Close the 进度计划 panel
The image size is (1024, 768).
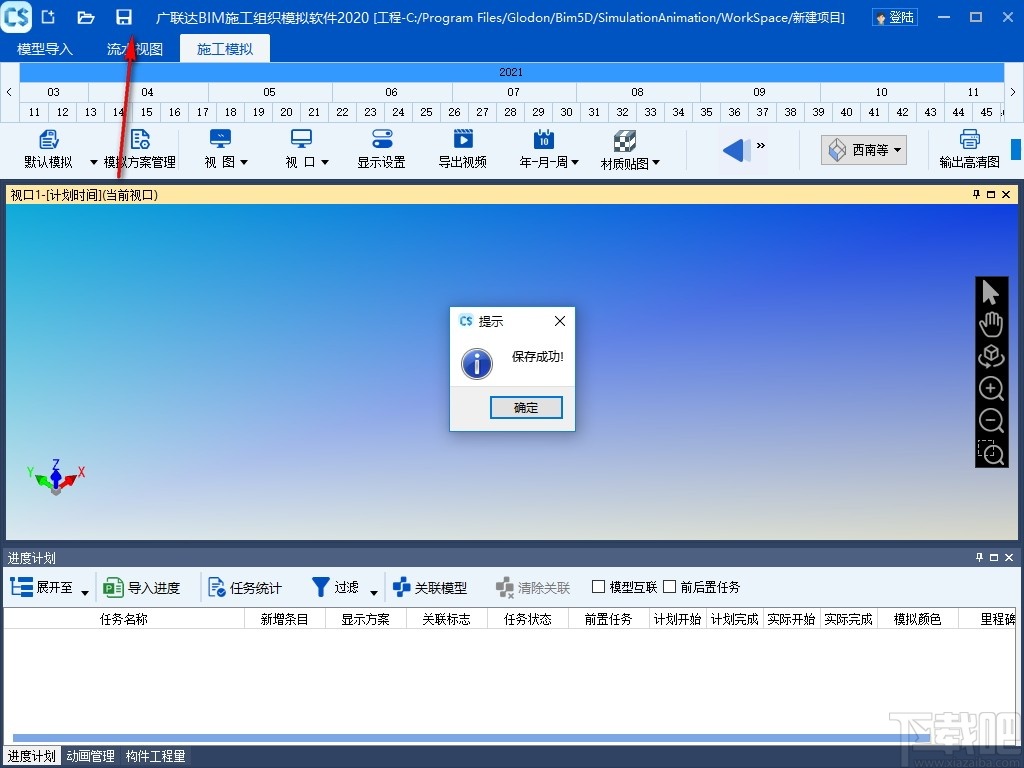[x=1008, y=557]
